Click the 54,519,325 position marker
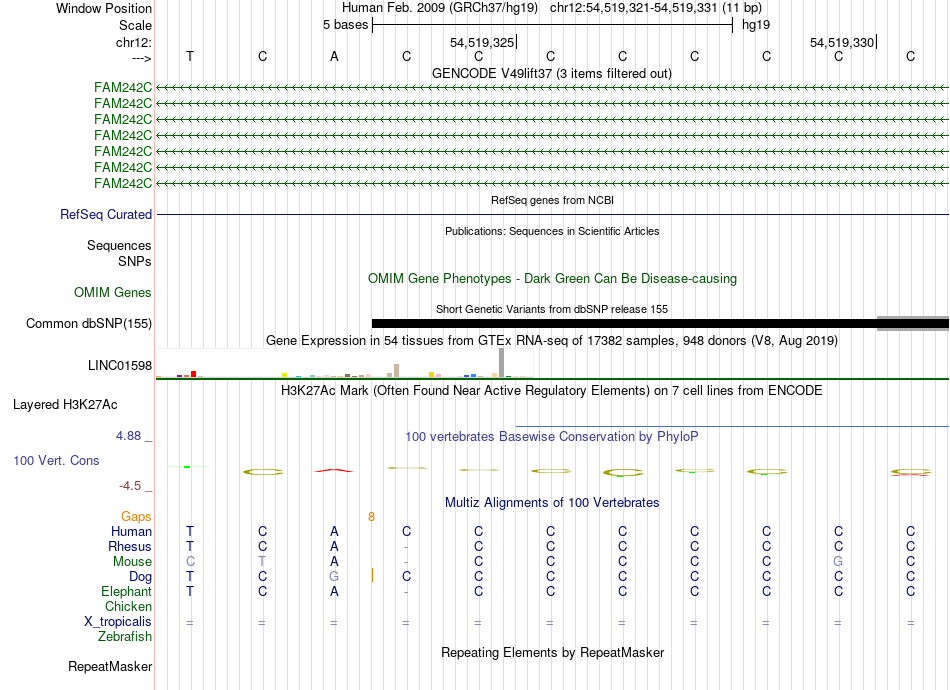Viewport: 950px width, 690px height. 482,42
